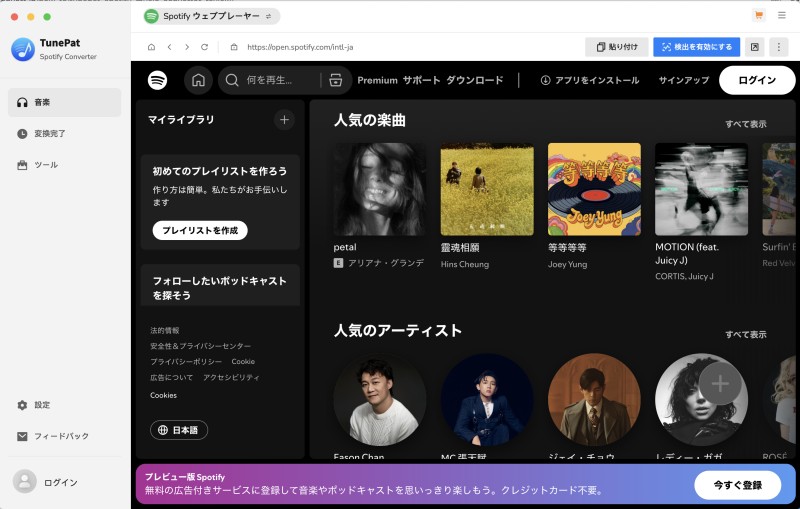
Task: Open the ジェイ・チョウ artist photo
Action: (x=594, y=400)
